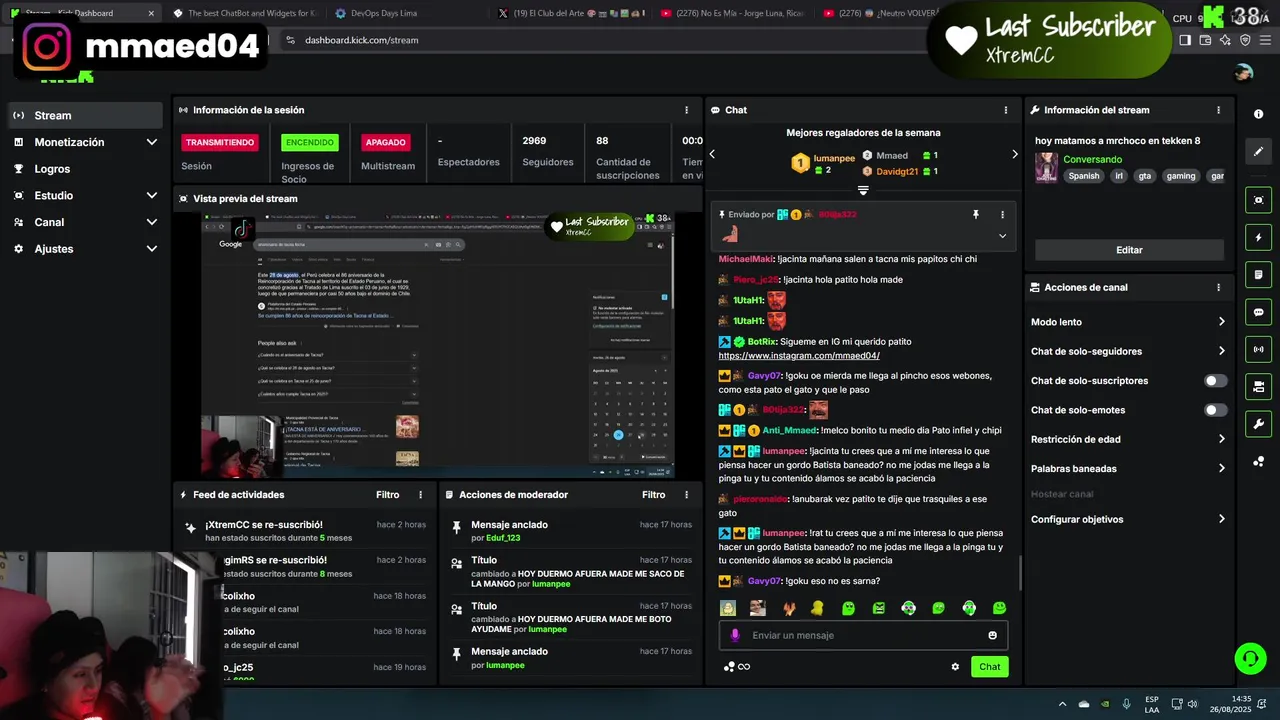Enable Chat de solo-suscriptores switch
The image size is (1280, 720).
click(x=1215, y=381)
